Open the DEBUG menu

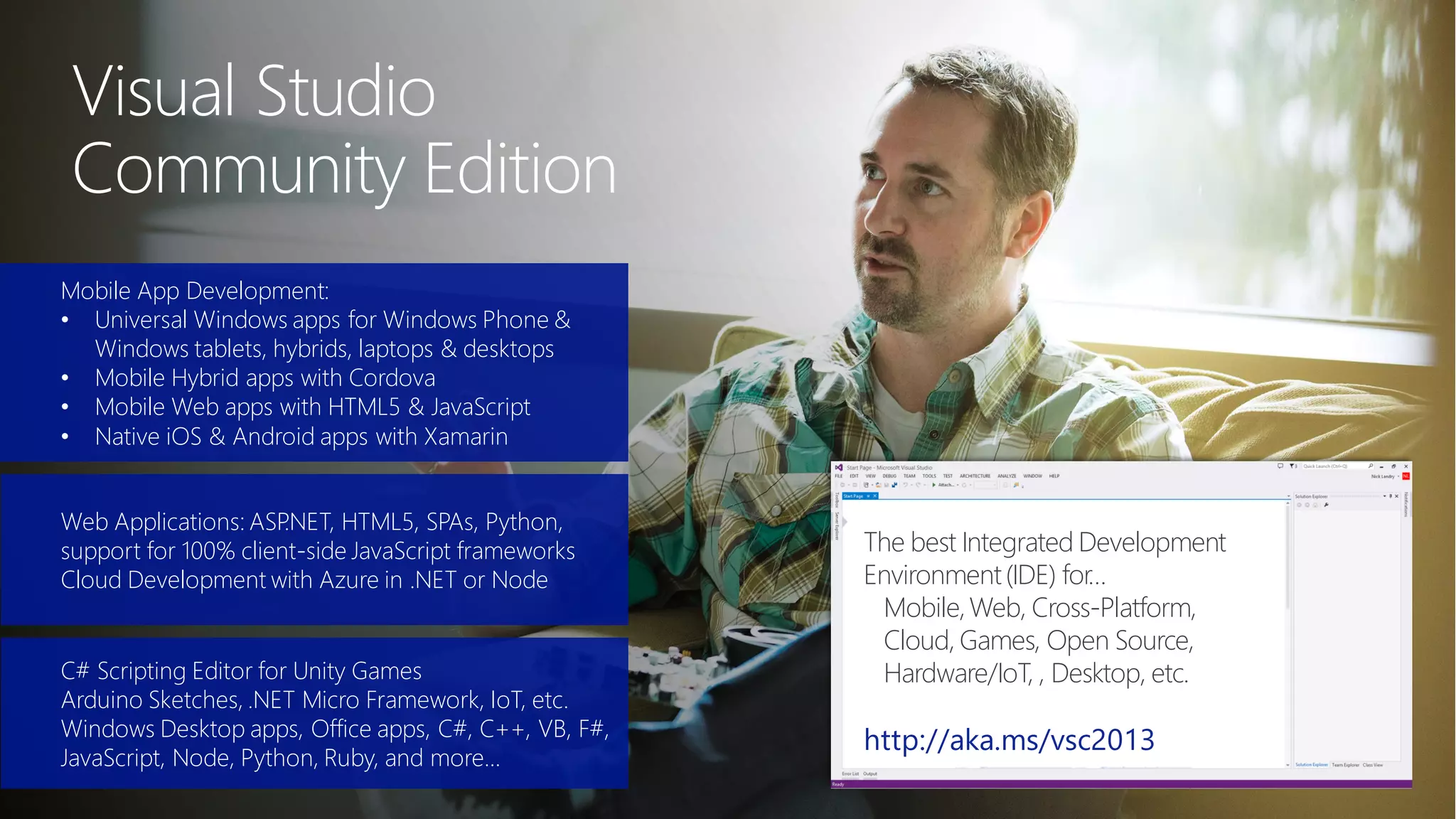[x=889, y=476]
